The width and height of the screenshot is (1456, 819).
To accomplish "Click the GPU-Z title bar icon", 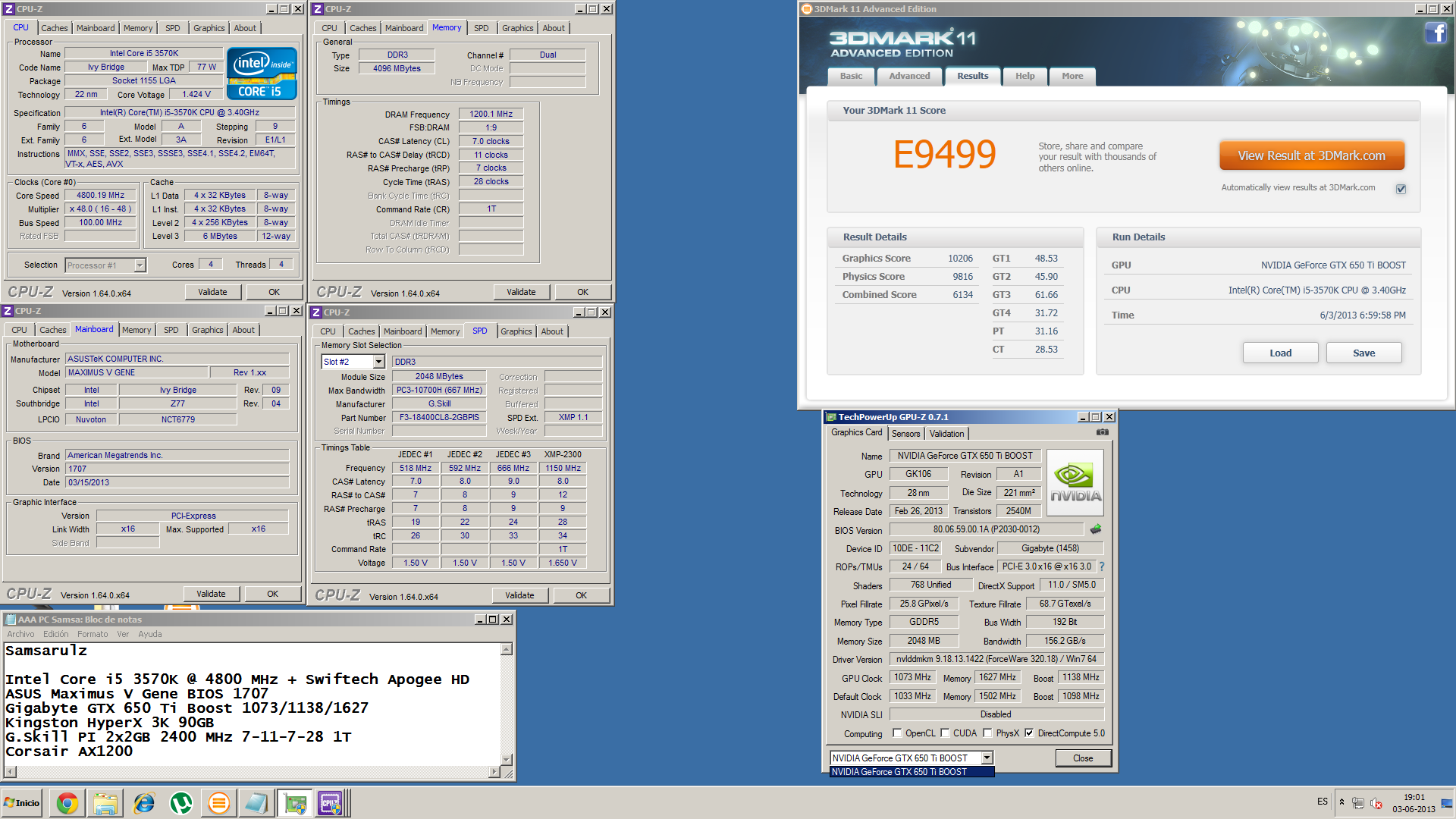I will [x=831, y=417].
